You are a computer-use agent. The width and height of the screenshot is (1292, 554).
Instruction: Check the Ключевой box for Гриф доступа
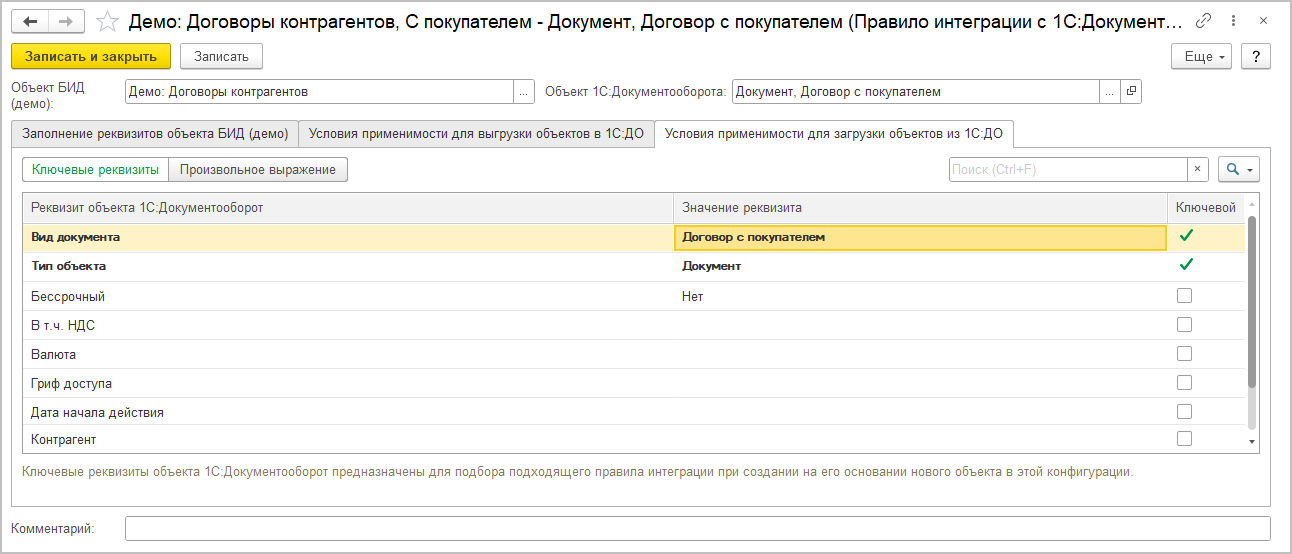coord(1184,383)
